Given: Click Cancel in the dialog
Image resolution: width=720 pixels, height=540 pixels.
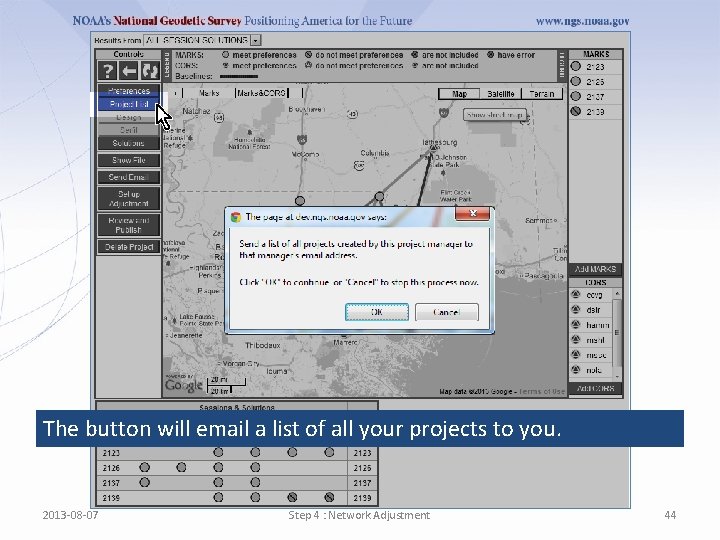Looking at the screenshot, I should [447, 312].
